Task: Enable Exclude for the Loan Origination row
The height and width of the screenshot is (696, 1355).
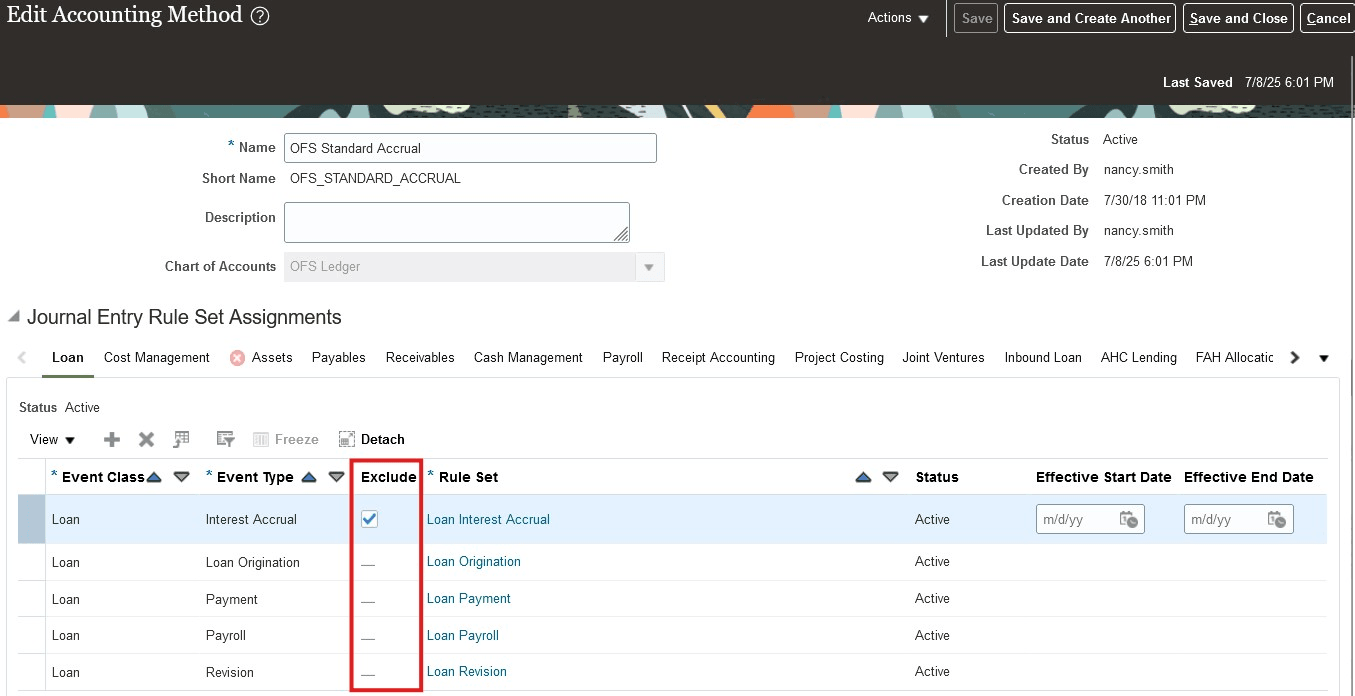Action: click(370, 562)
